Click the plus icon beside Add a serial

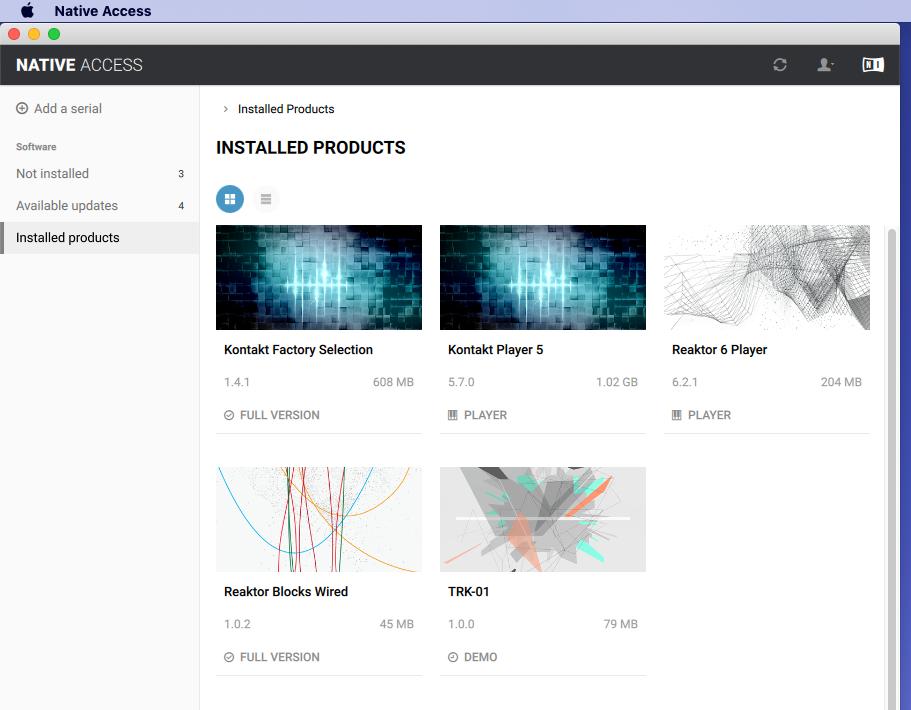21,108
